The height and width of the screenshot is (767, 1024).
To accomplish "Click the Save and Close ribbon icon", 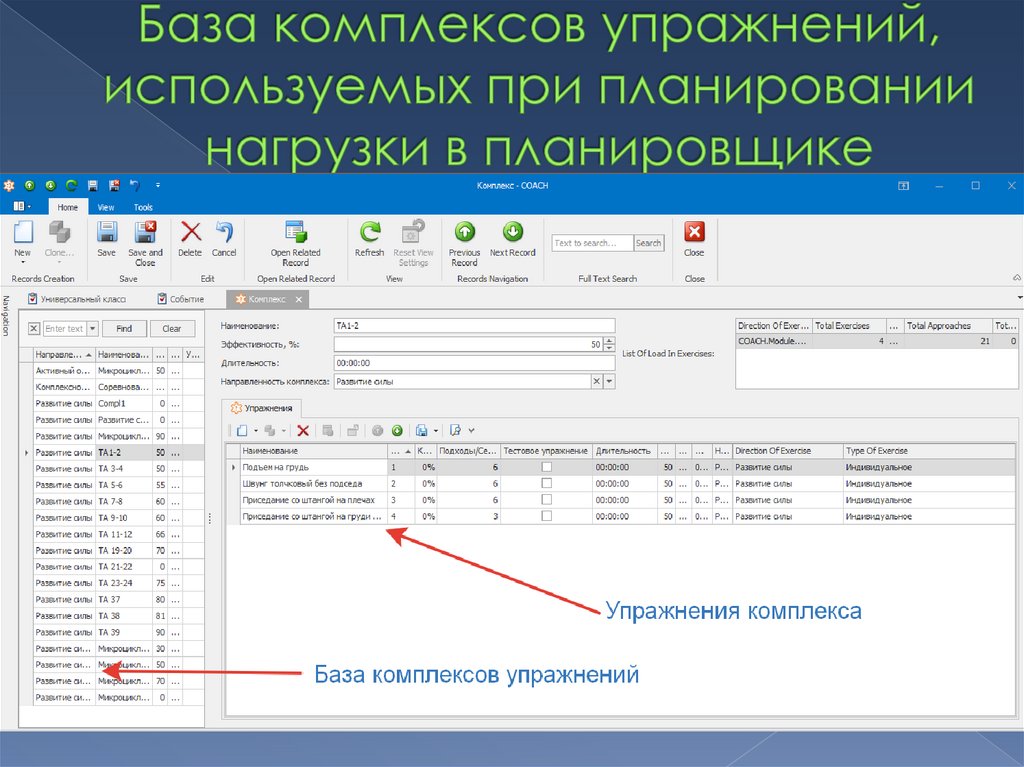I will tap(145, 232).
